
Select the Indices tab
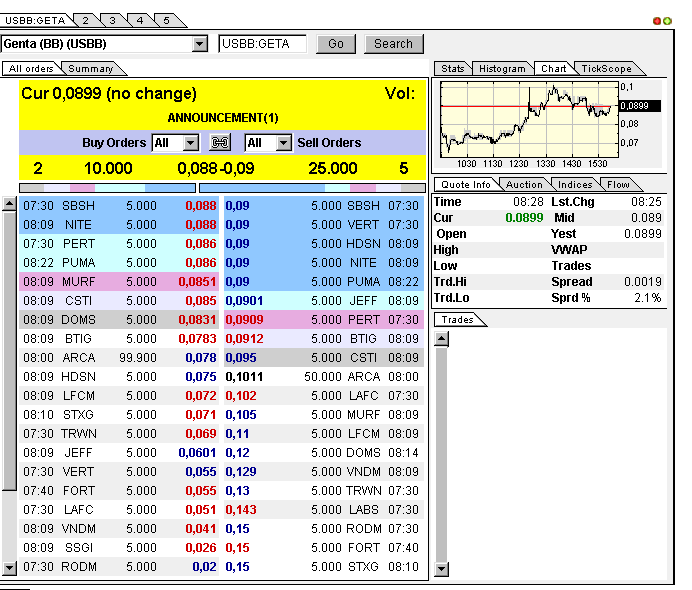pyautogui.click(x=575, y=184)
